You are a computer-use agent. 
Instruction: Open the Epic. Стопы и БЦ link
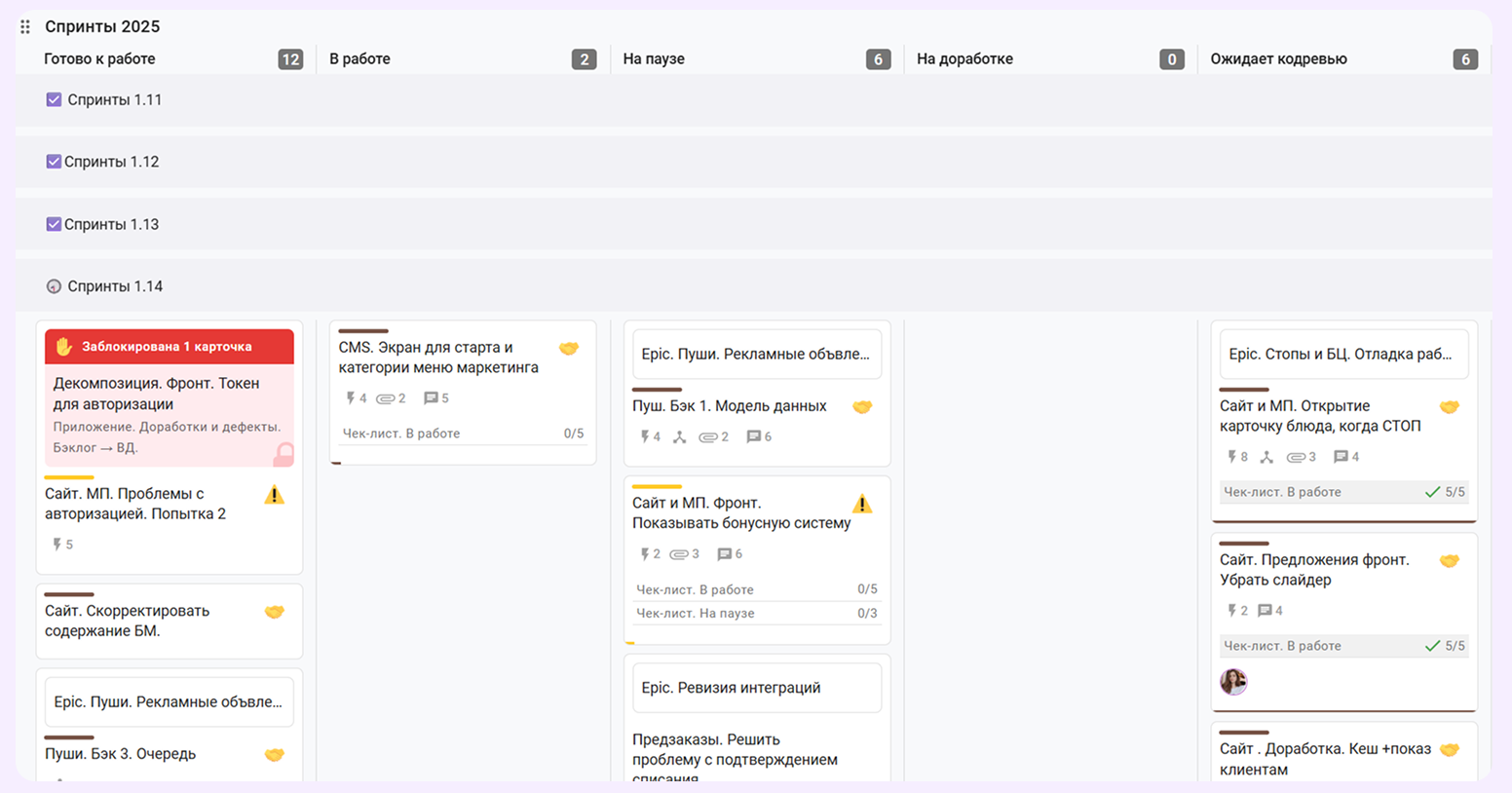tap(1340, 355)
